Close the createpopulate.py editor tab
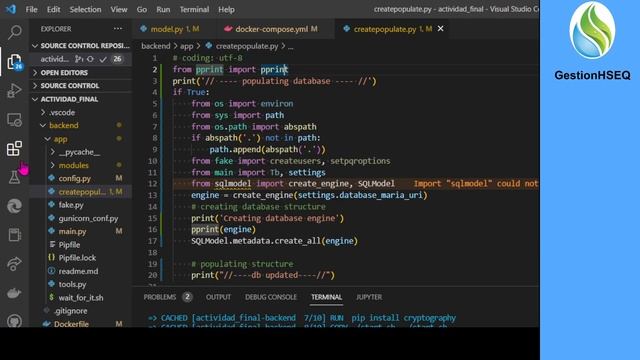Viewport: 640px width, 360px height. click(x=440, y=29)
